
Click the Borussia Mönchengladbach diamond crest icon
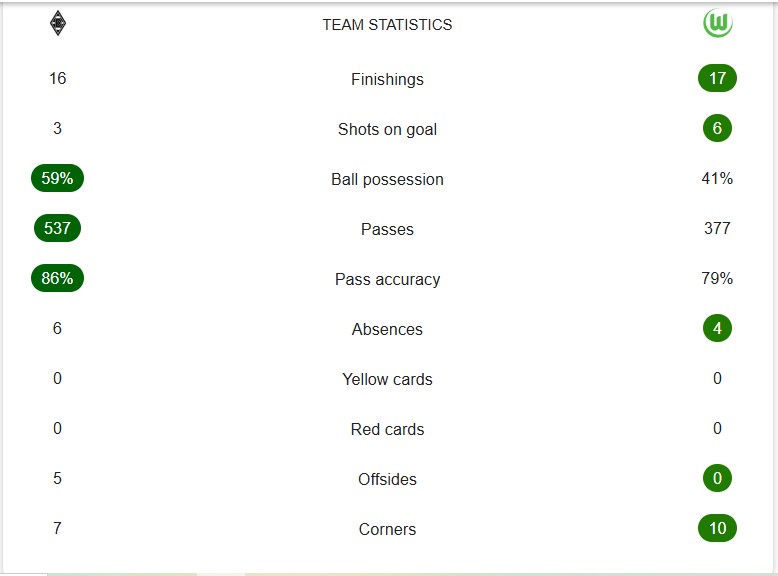point(58,23)
